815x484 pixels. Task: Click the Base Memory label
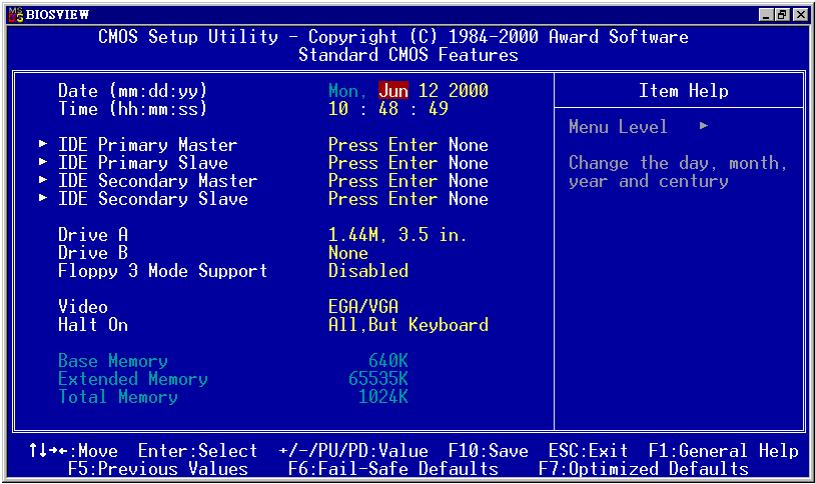pyautogui.click(x=113, y=361)
